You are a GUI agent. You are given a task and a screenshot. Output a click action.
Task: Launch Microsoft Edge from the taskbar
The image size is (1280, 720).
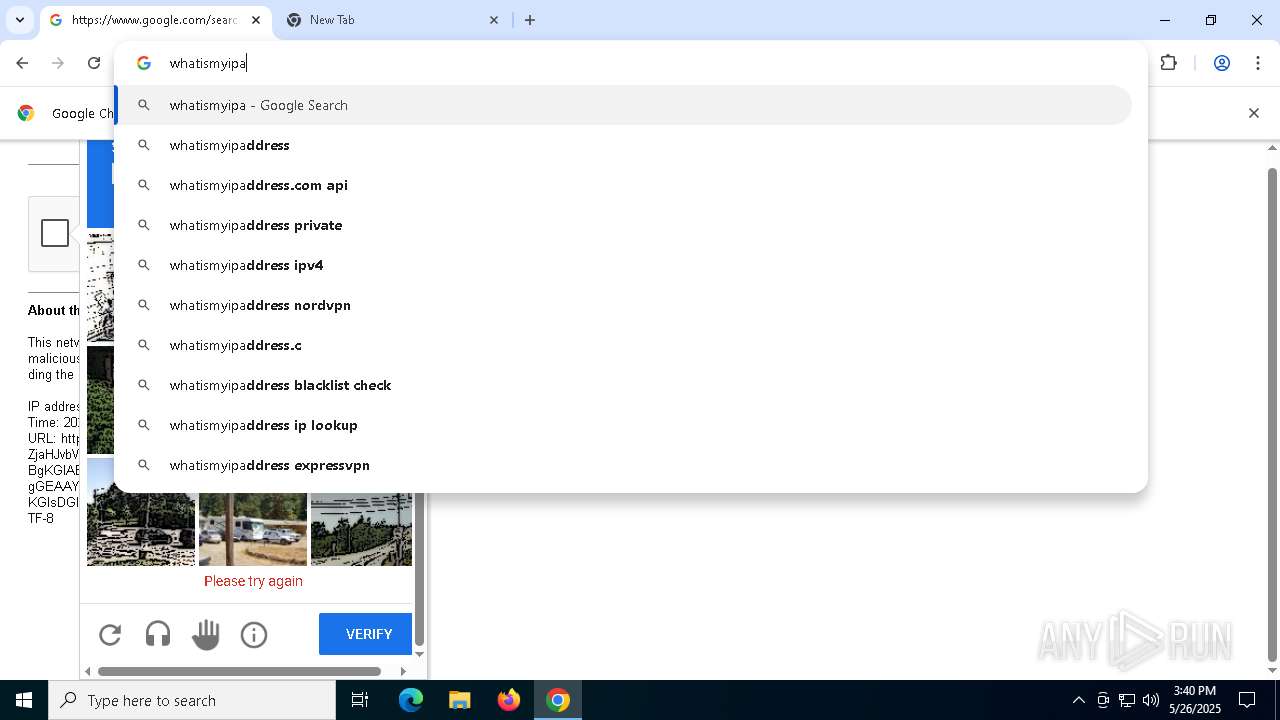pyautogui.click(x=411, y=700)
